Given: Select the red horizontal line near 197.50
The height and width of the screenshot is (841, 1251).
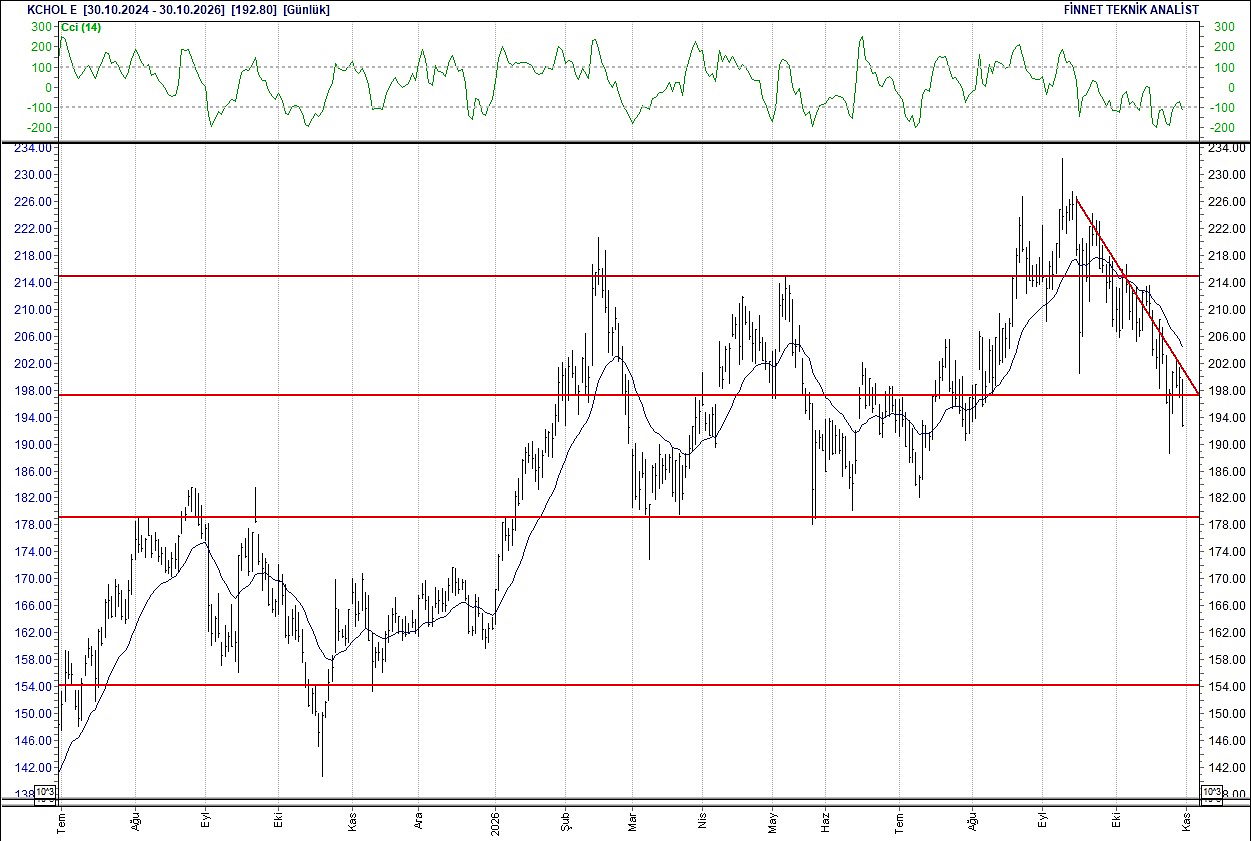Looking at the screenshot, I should click(x=628, y=395).
